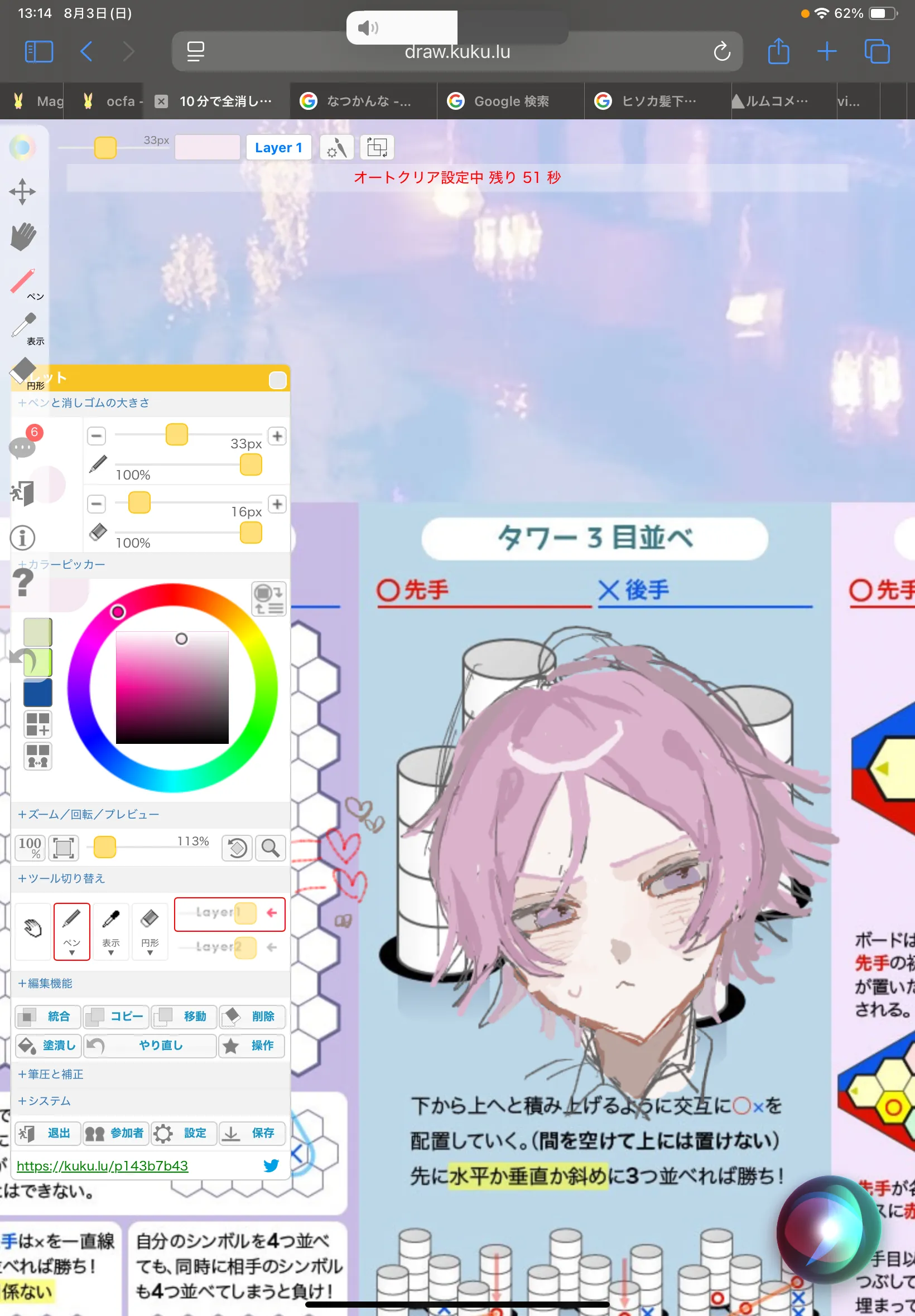Collapse the ズーム／回転／プレビュー section

88,814
